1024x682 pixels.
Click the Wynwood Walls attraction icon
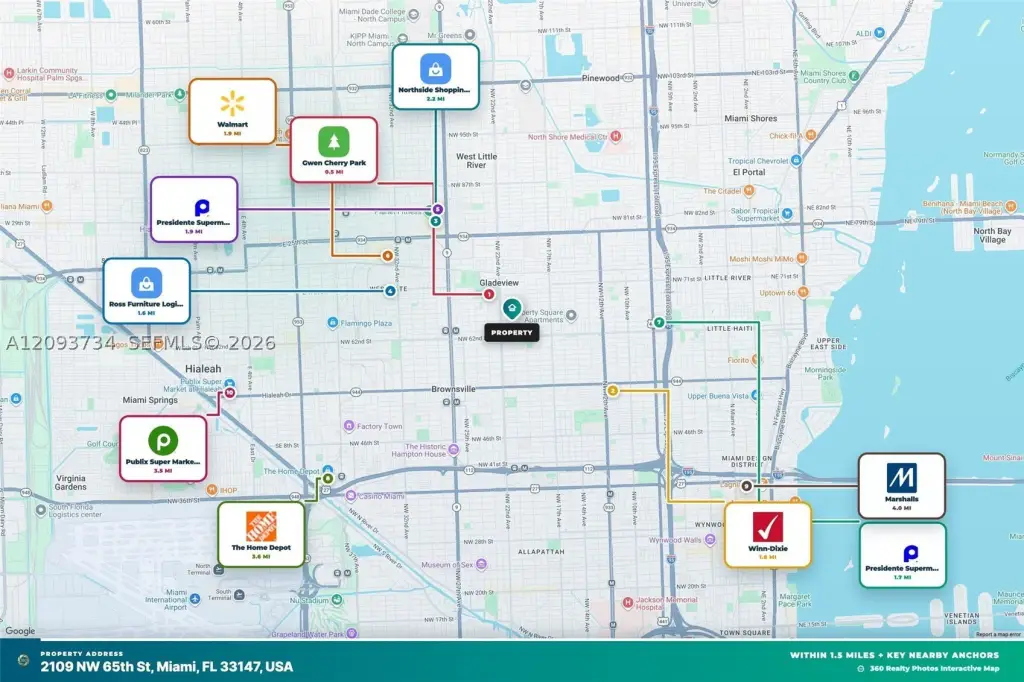(x=710, y=540)
